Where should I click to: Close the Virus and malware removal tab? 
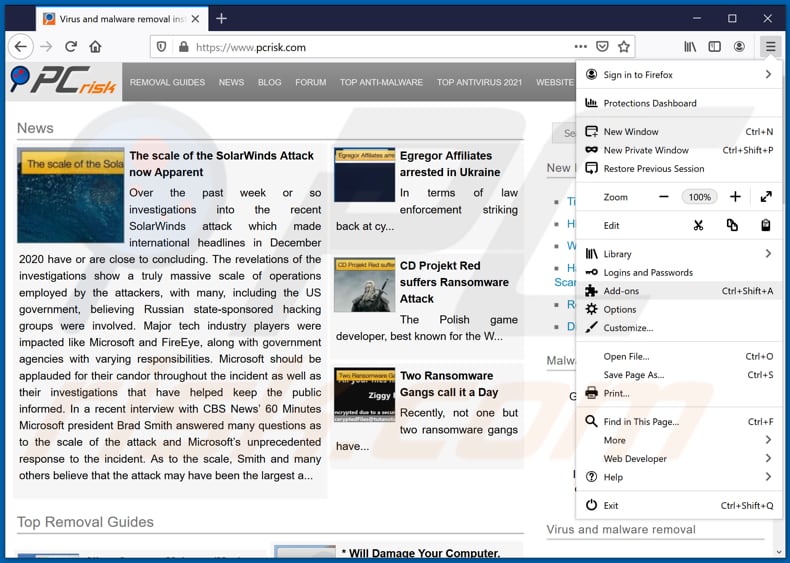195,19
